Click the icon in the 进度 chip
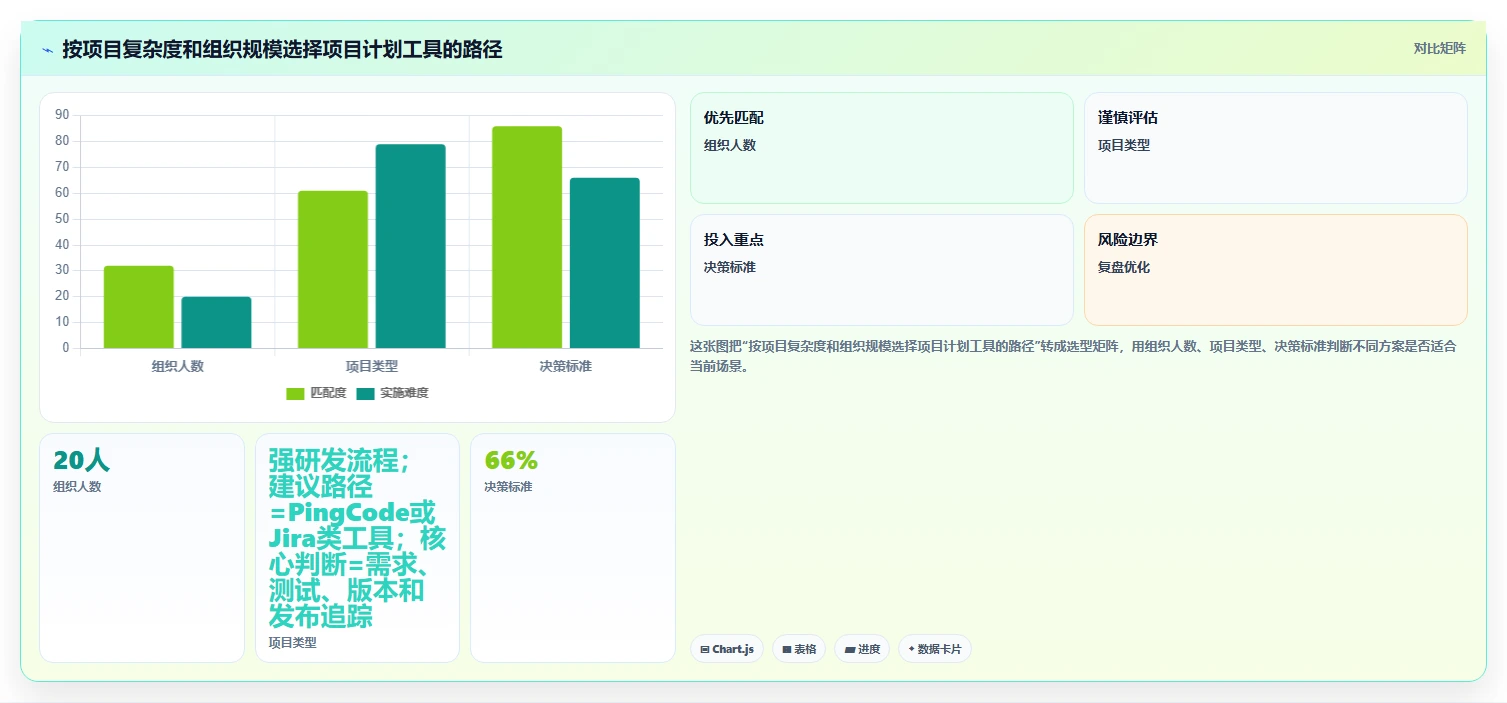The image size is (1507, 703). click(x=850, y=650)
